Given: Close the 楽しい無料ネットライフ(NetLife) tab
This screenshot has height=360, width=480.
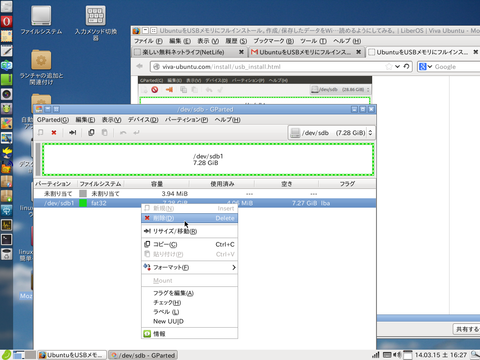Looking at the screenshot, I should [241, 52].
